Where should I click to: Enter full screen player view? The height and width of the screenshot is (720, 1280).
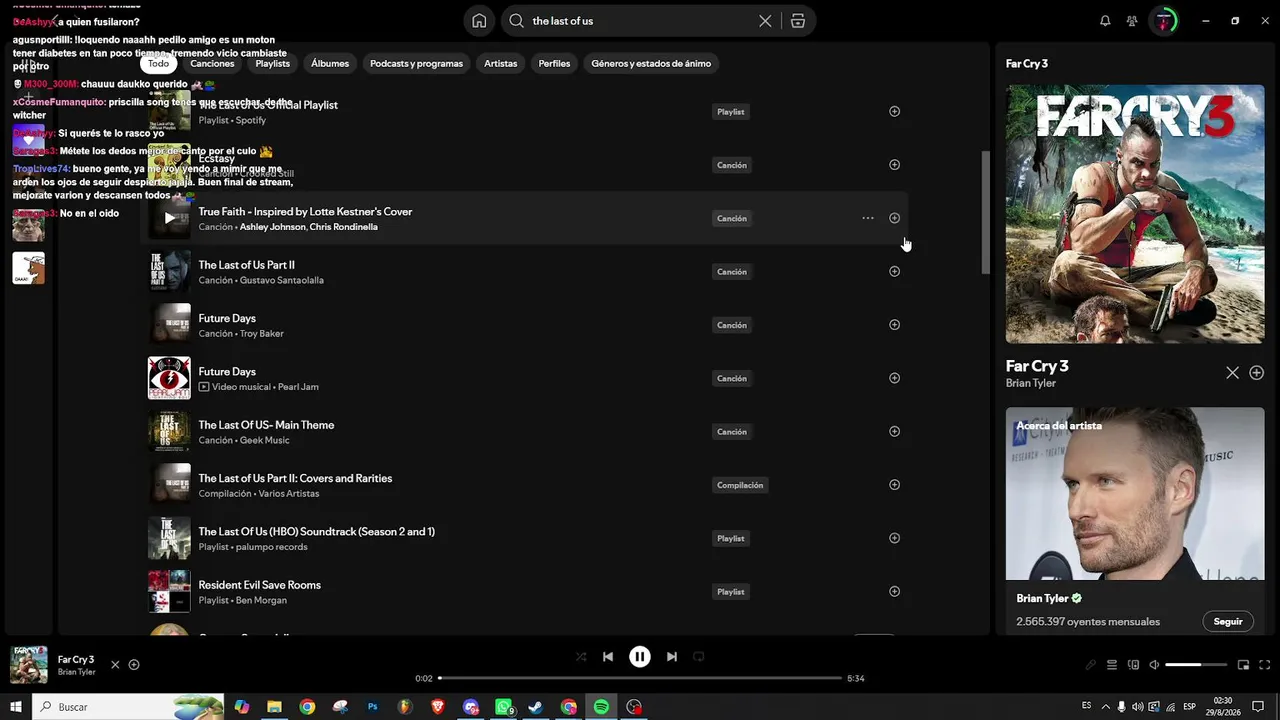(1265, 665)
